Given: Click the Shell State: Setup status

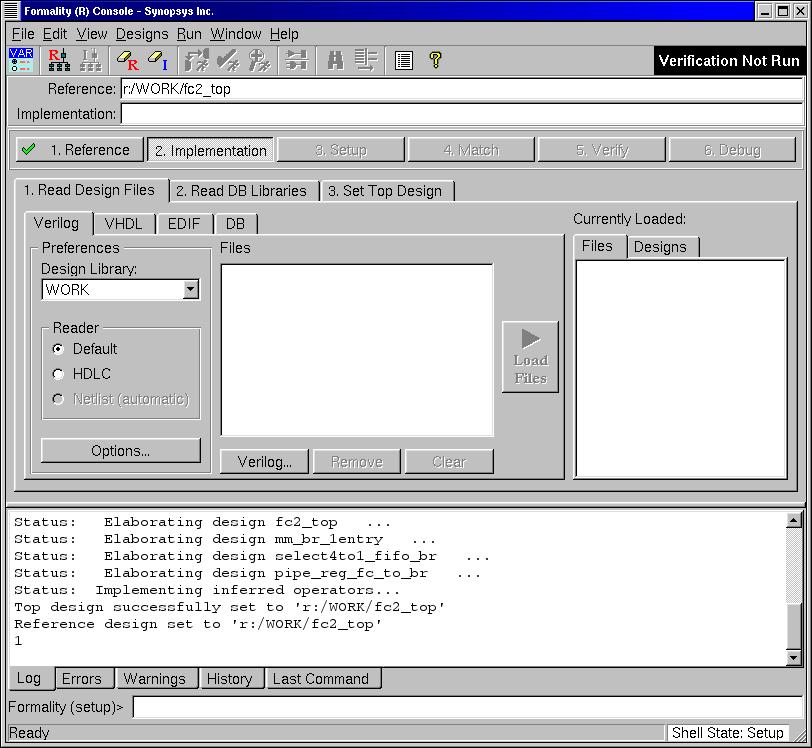Looking at the screenshot, I should click(x=728, y=733).
